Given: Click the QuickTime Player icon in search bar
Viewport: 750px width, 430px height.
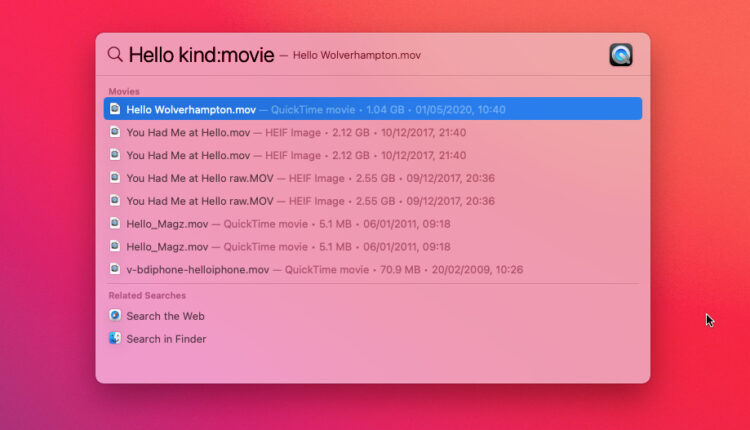Looking at the screenshot, I should pos(621,55).
